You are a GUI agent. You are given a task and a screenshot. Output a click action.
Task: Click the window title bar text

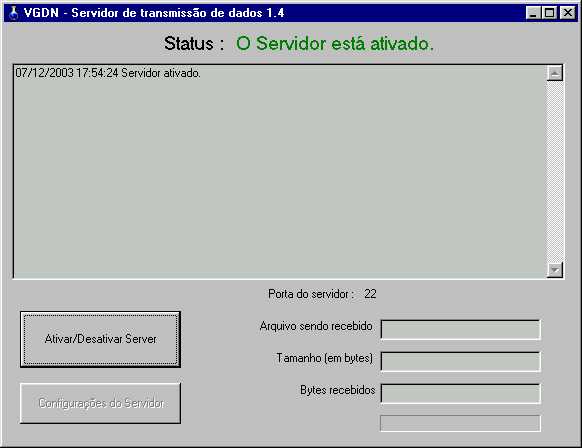click(x=154, y=13)
